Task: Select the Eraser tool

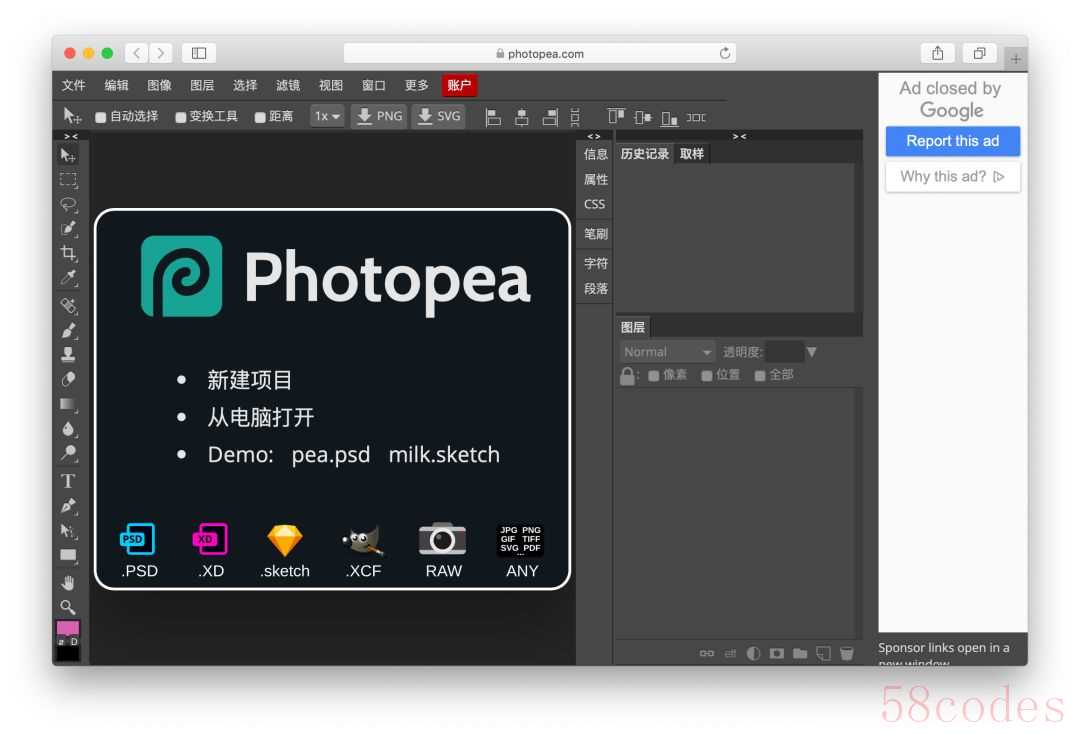Action: pos(68,379)
